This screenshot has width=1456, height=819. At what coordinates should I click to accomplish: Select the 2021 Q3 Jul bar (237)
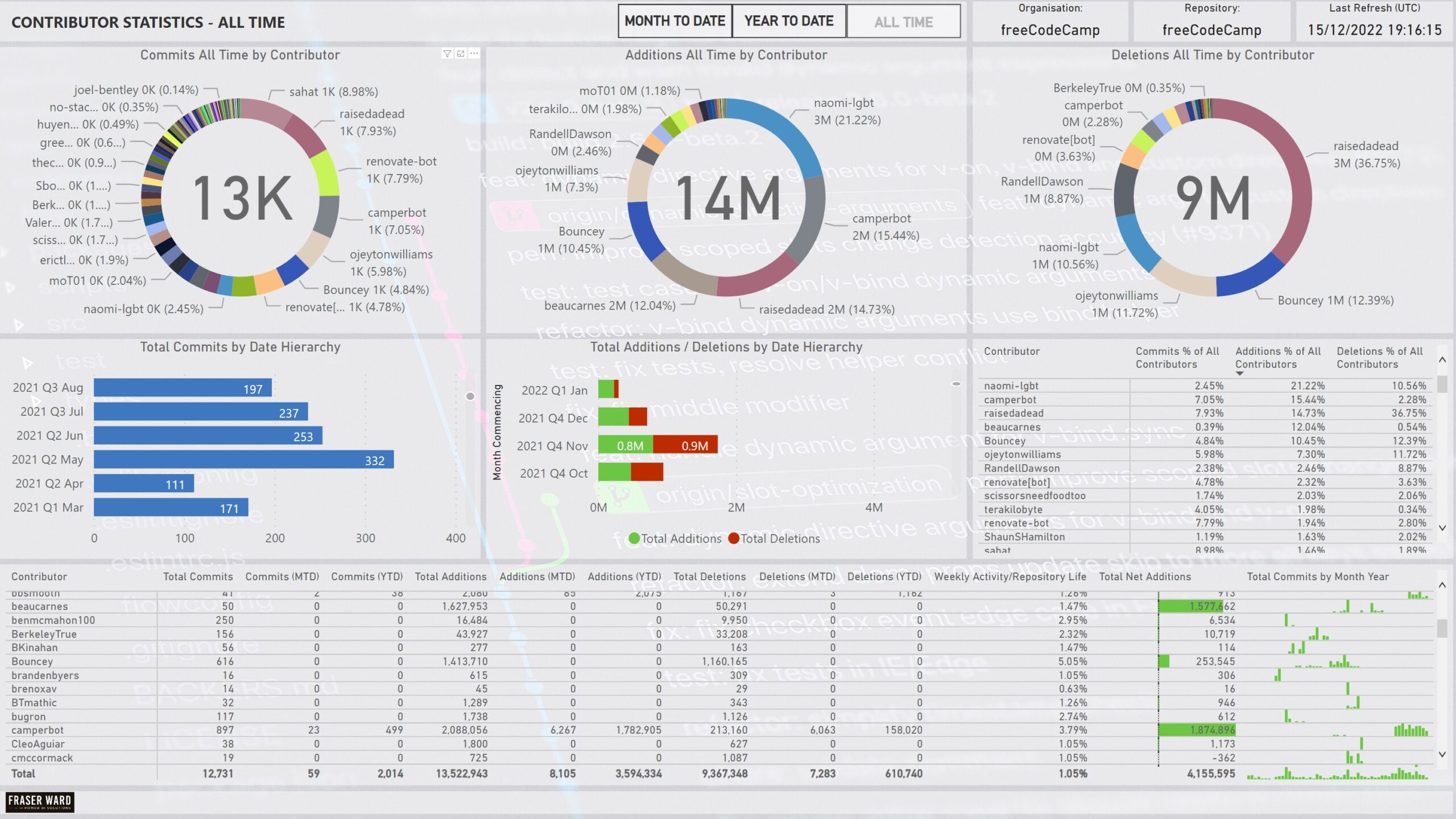pyautogui.click(x=201, y=412)
